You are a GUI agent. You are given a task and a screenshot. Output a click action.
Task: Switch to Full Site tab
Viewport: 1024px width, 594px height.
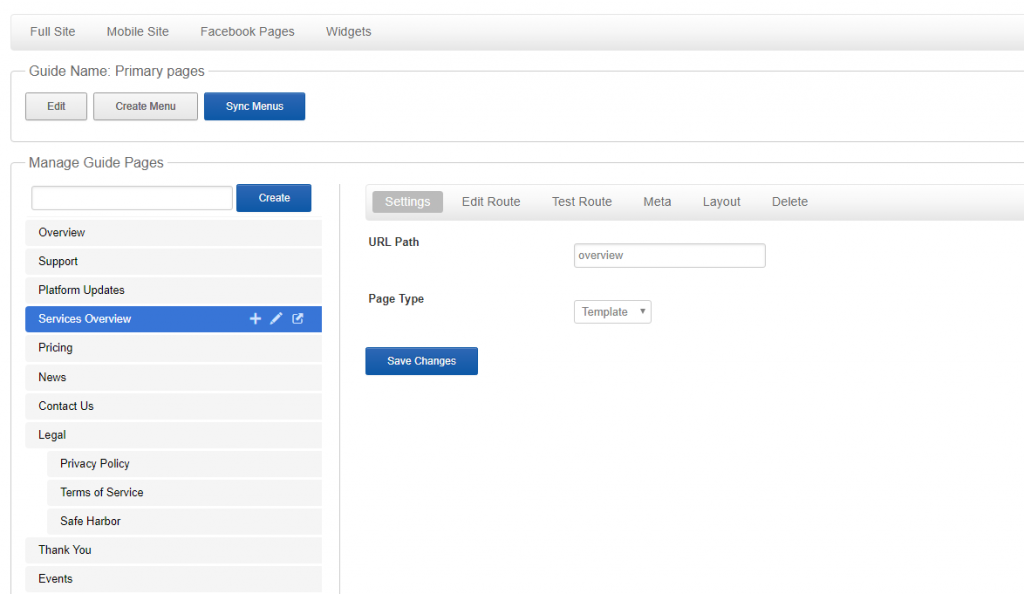[52, 31]
